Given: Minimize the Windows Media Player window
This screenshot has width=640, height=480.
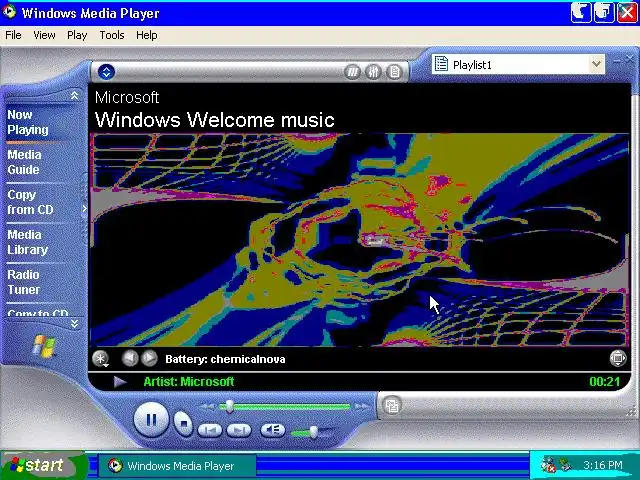Looking at the screenshot, I should pyautogui.click(x=580, y=12).
